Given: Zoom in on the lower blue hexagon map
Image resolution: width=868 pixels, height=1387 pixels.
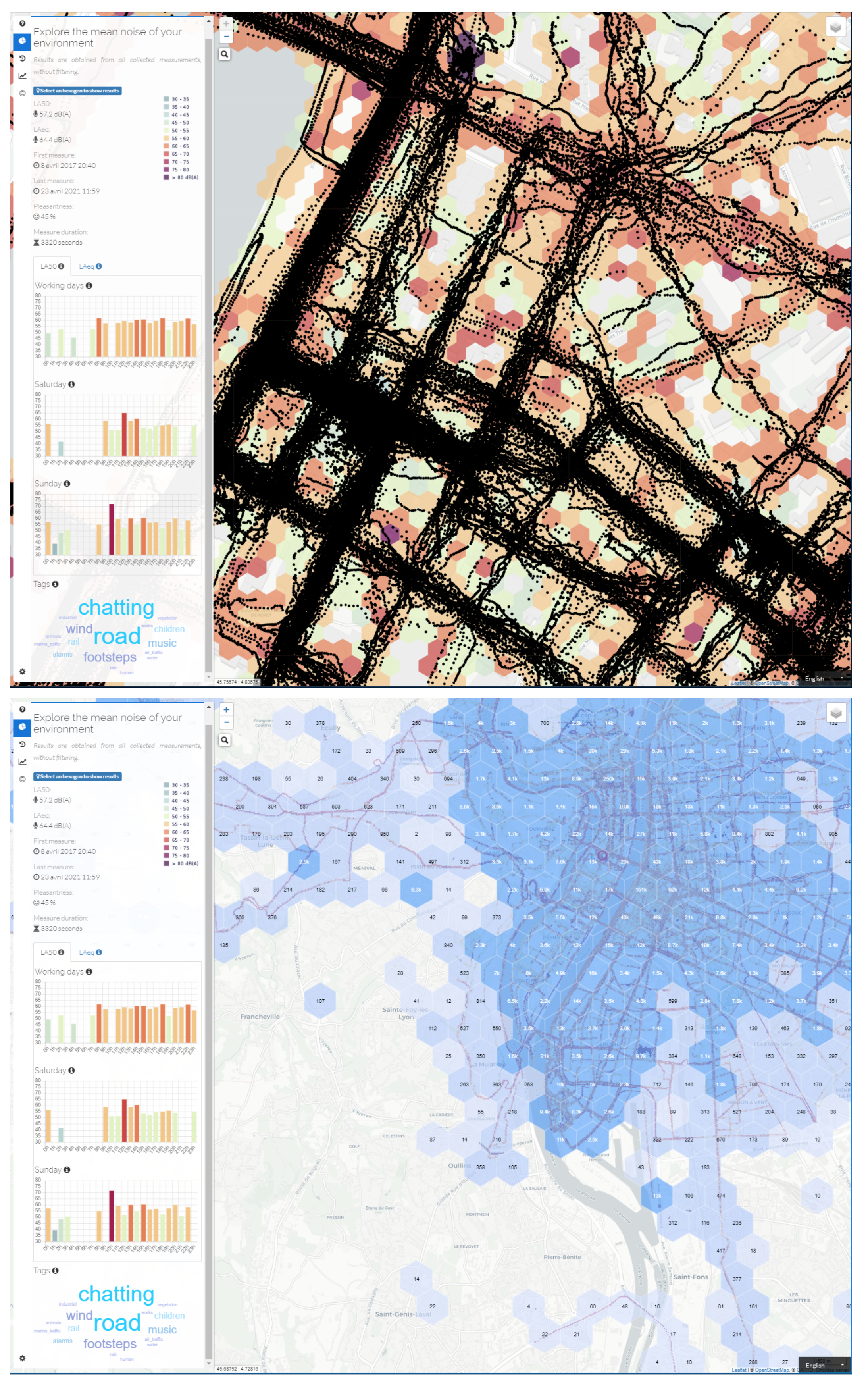Looking at the screenshot, I should coord(226,709).
